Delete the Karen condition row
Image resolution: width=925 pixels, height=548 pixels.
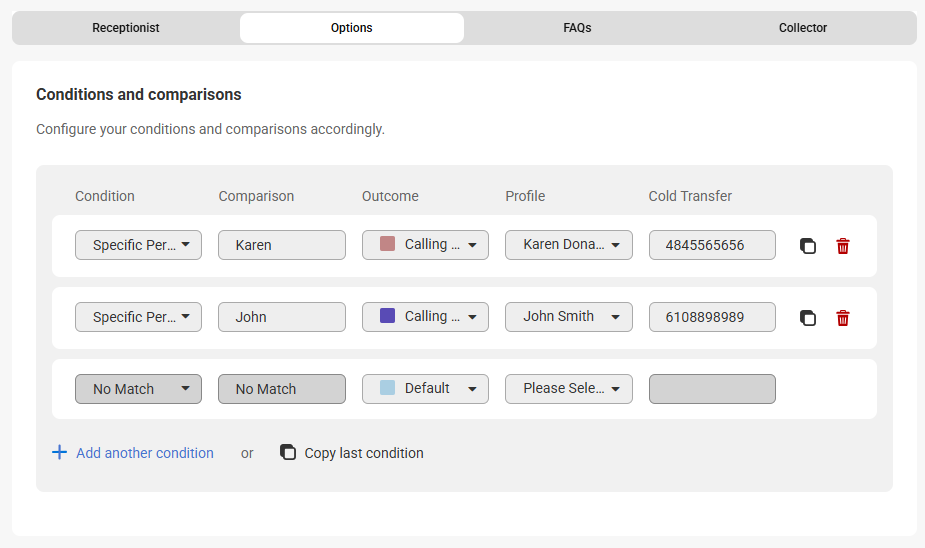click(x=843, y=246)
